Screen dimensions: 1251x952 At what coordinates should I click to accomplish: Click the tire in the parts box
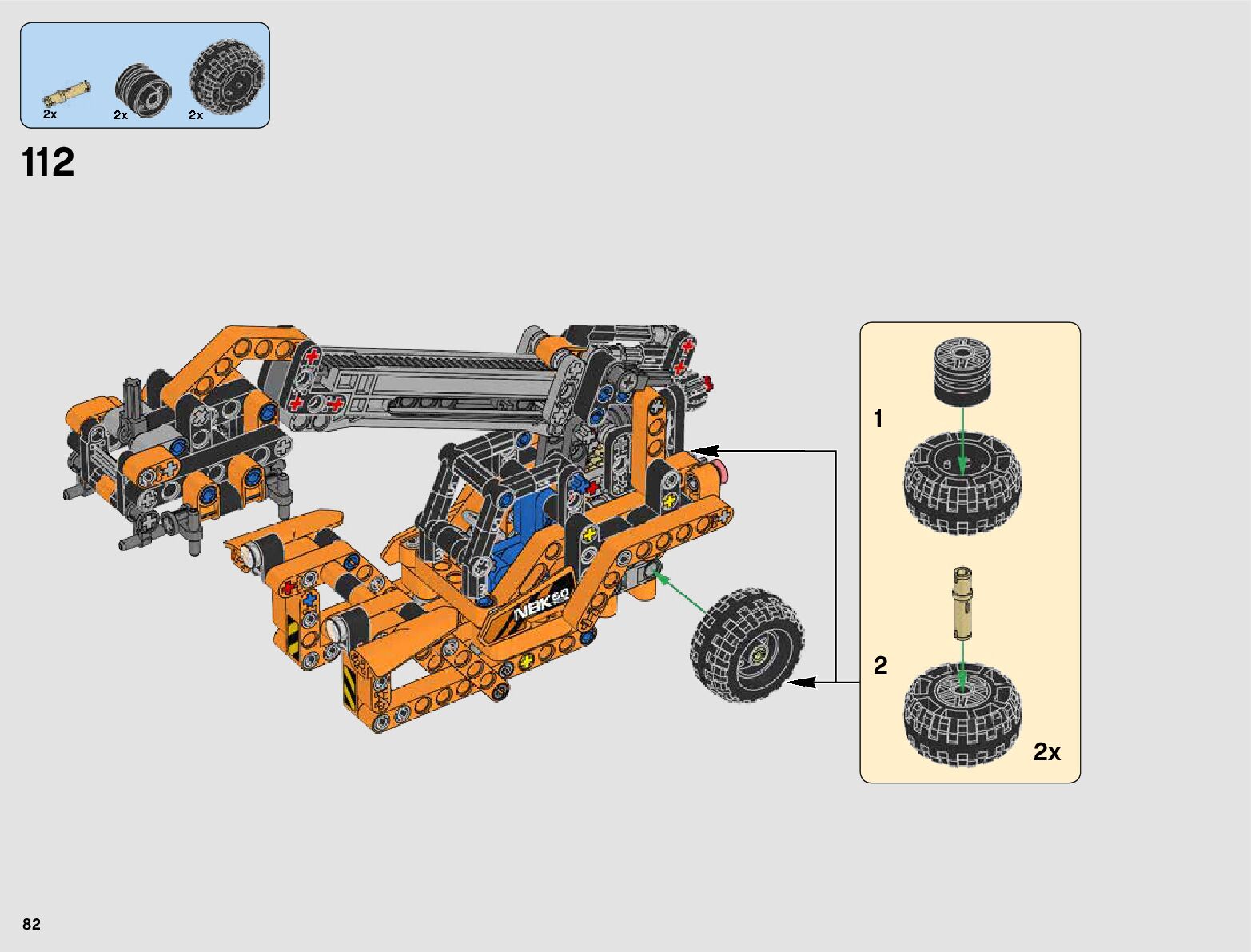click(x=227, y=78)
